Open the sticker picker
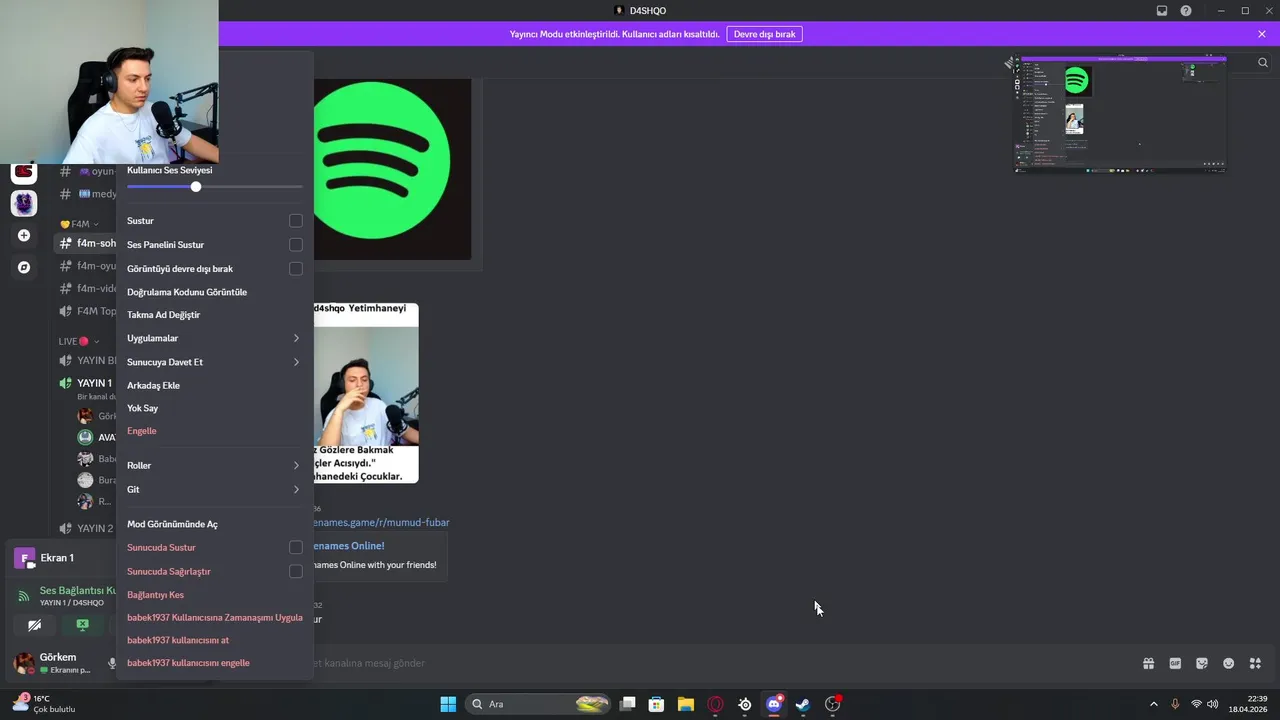Screen dimensions: 1280x720 [x=1202, y=663]
